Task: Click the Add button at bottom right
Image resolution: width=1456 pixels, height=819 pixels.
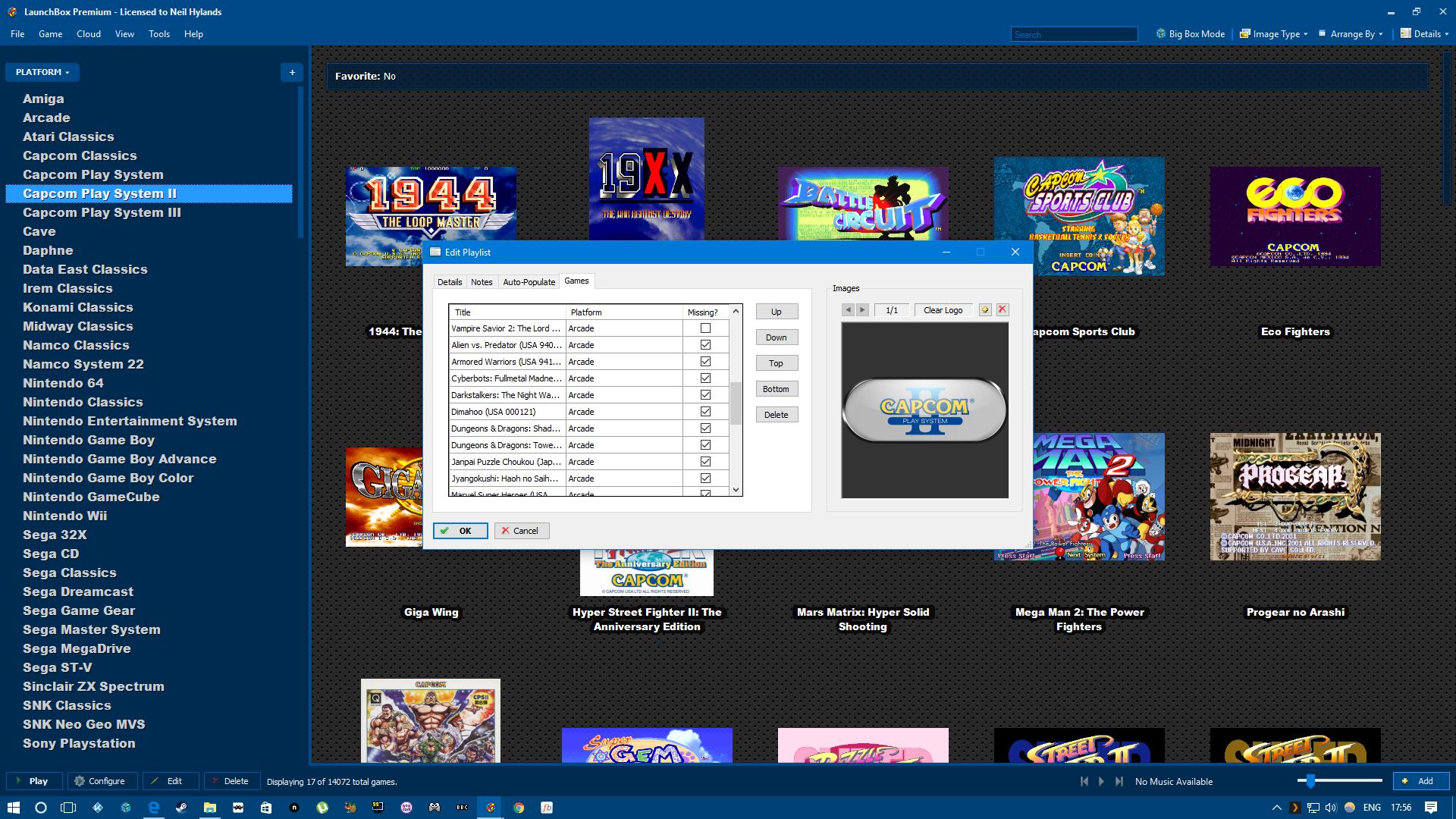Action: [1421, 781]
